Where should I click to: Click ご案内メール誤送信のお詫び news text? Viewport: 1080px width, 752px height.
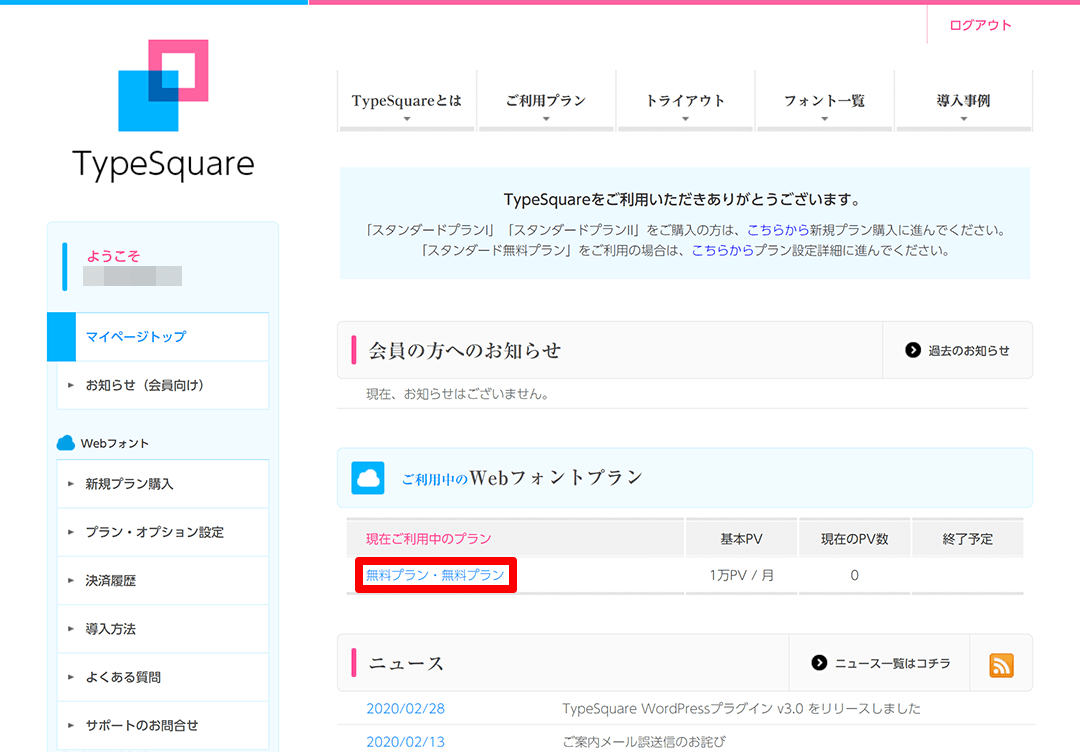(x=644, y=742)
